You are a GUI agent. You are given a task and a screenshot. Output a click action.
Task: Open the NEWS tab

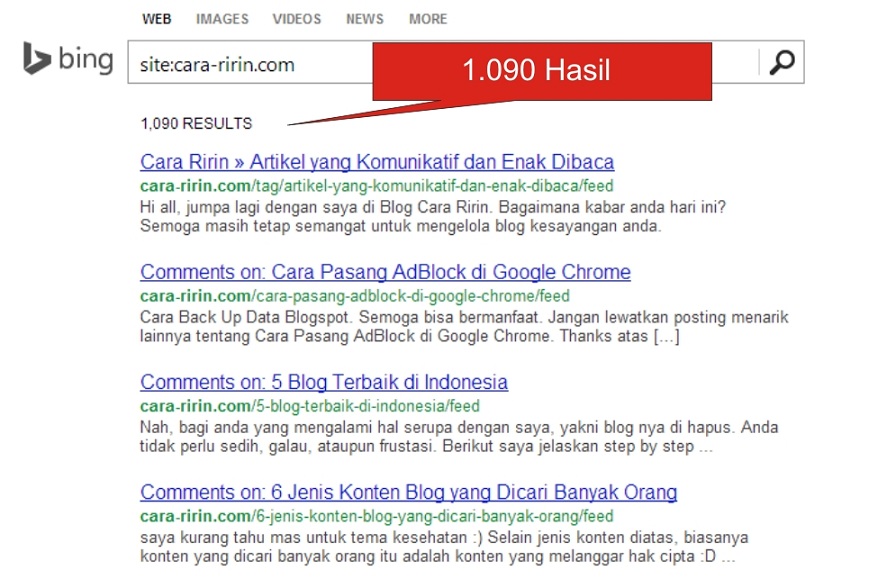coord(365,19)
